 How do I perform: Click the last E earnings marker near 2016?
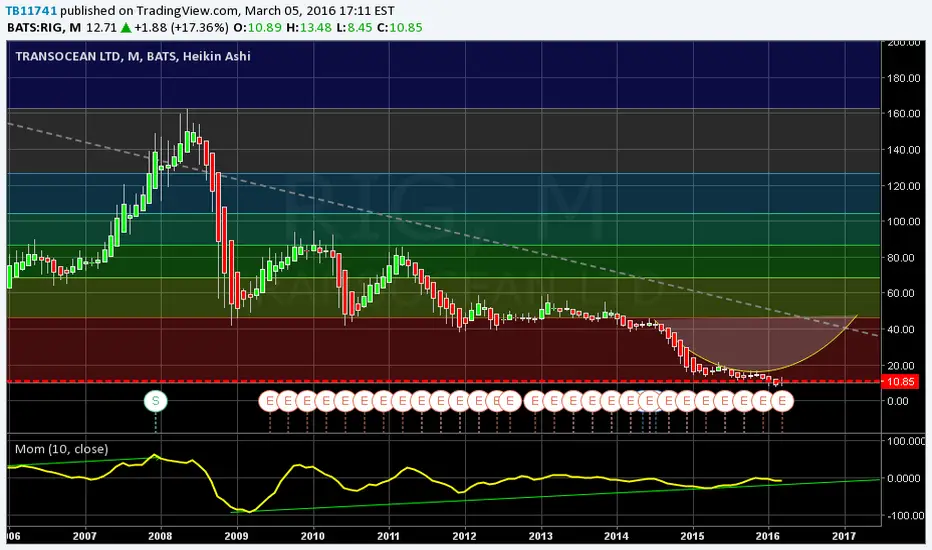click(x=782, y=401)
